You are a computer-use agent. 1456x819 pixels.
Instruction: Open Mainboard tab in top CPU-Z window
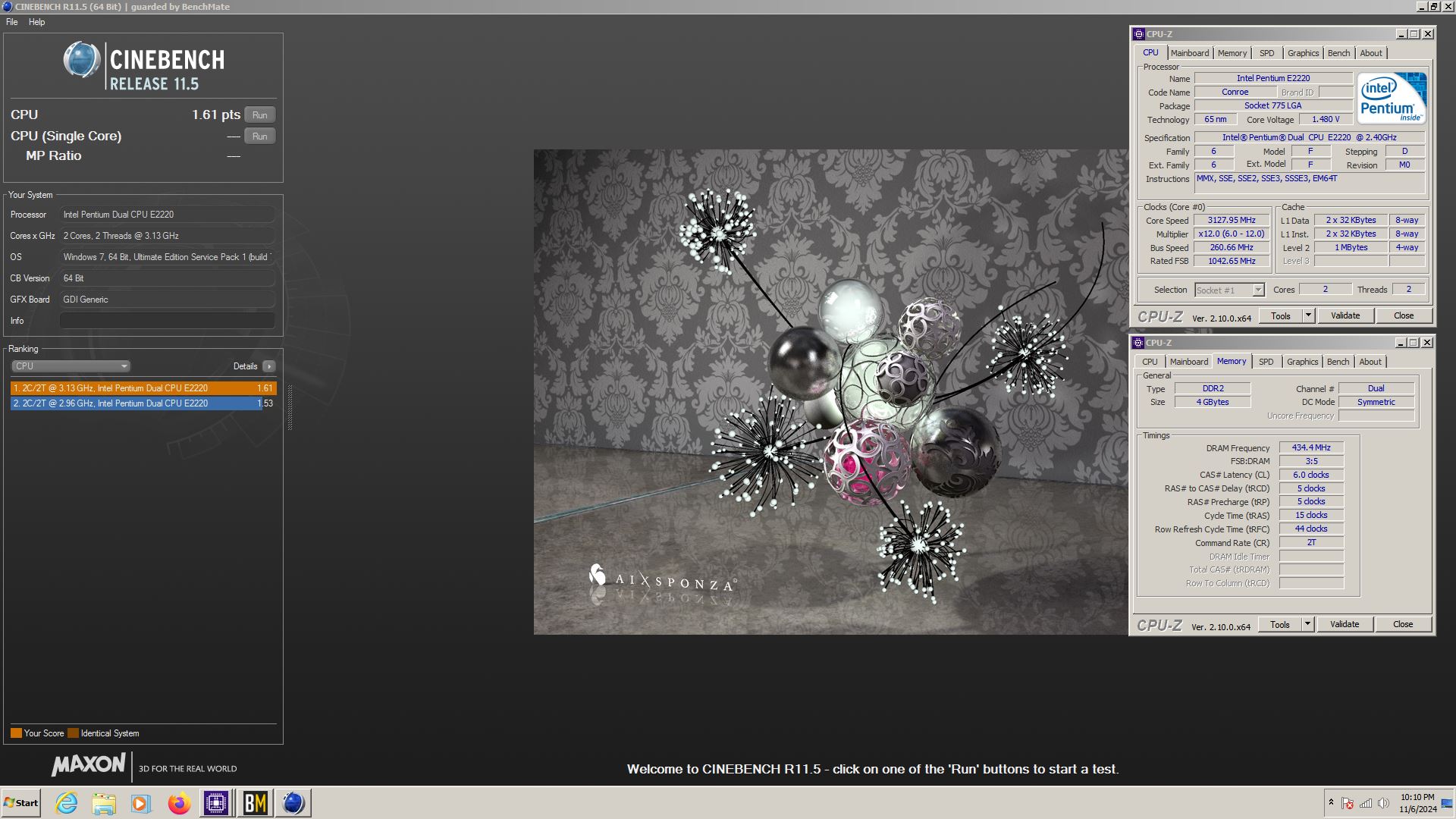(1190, 53)
